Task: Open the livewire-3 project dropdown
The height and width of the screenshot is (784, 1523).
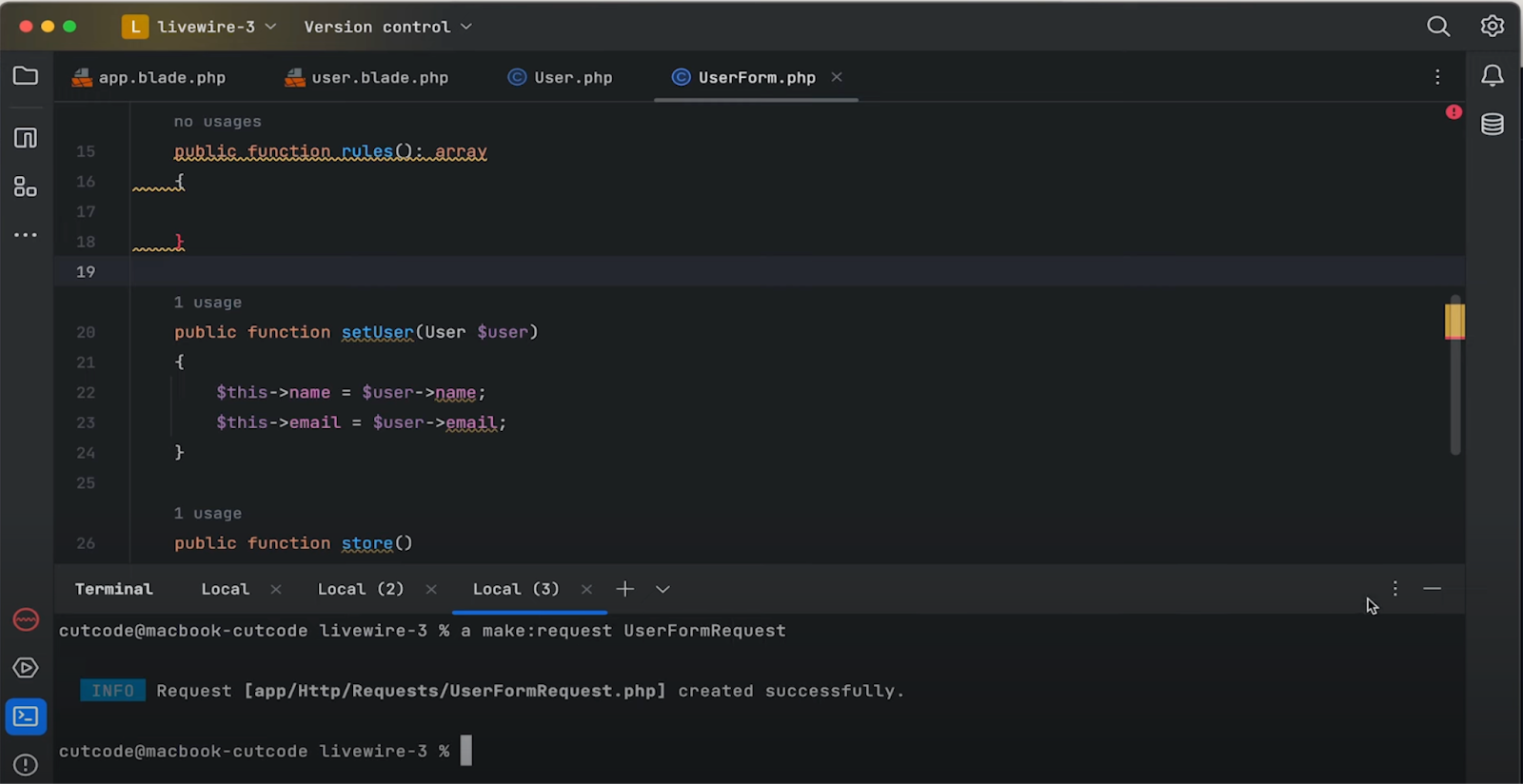Action: (x=217, y=27)
